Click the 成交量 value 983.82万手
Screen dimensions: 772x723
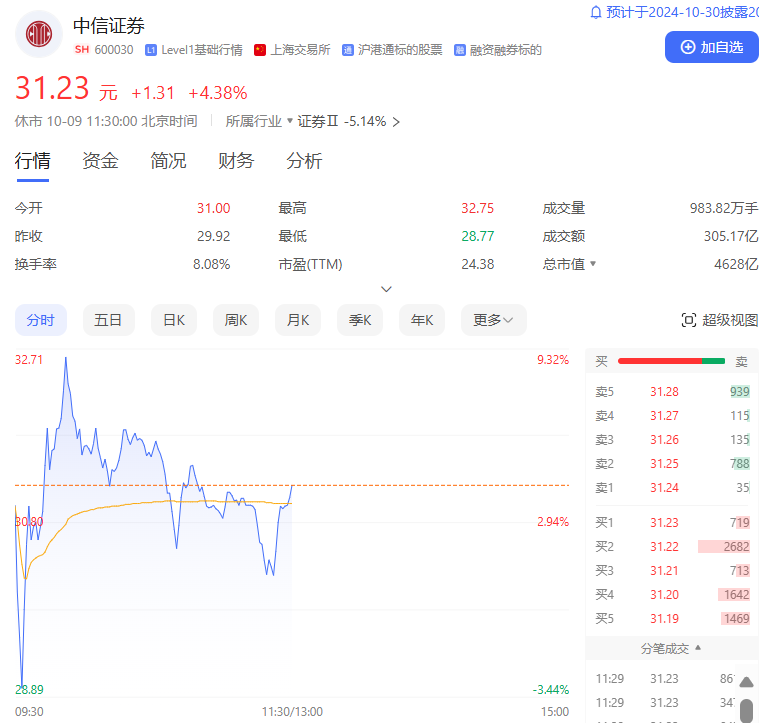click(724, 208)
